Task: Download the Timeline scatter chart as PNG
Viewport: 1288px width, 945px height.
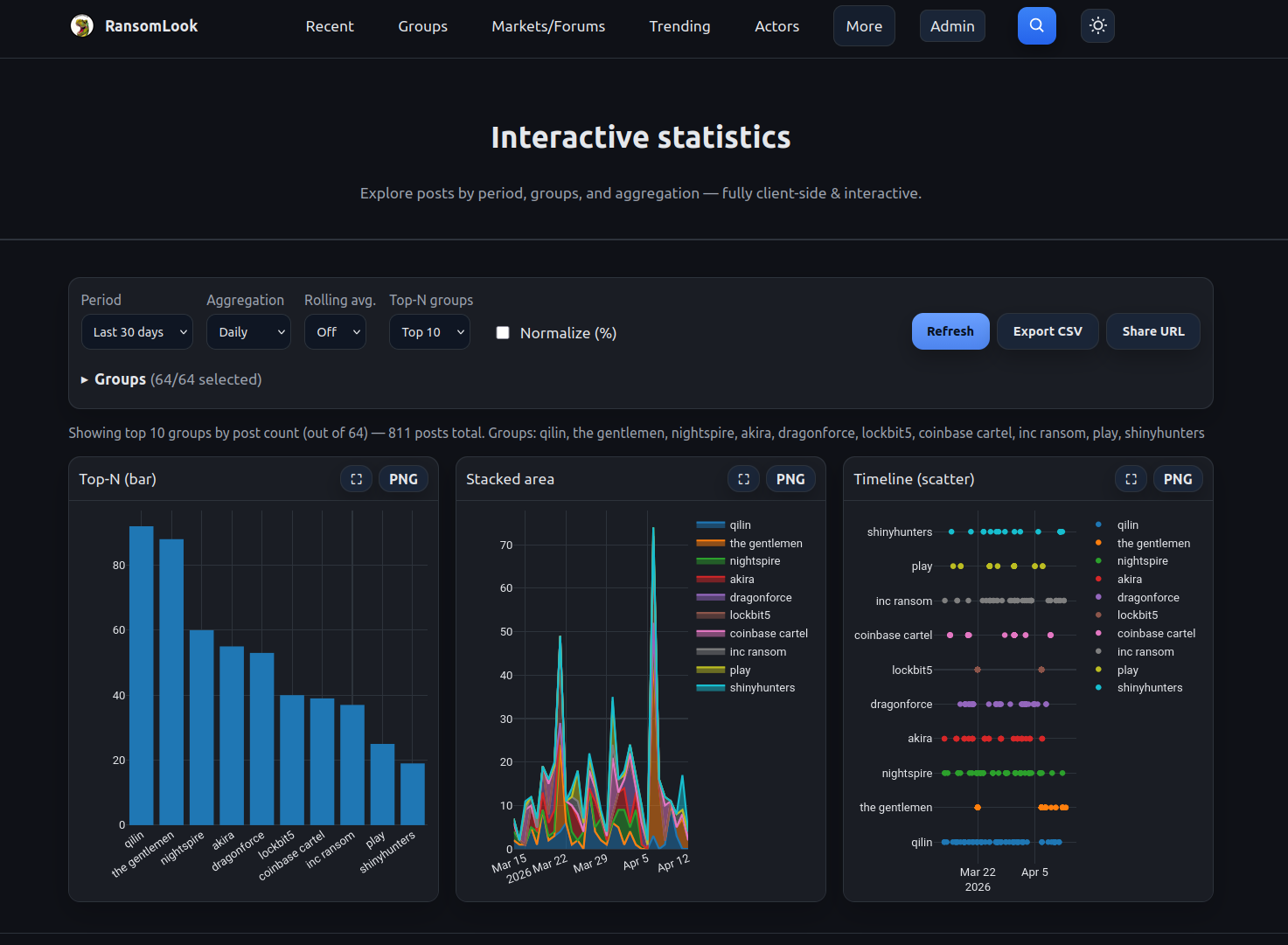Action: pyautogui.click(x=1178, y=479)
